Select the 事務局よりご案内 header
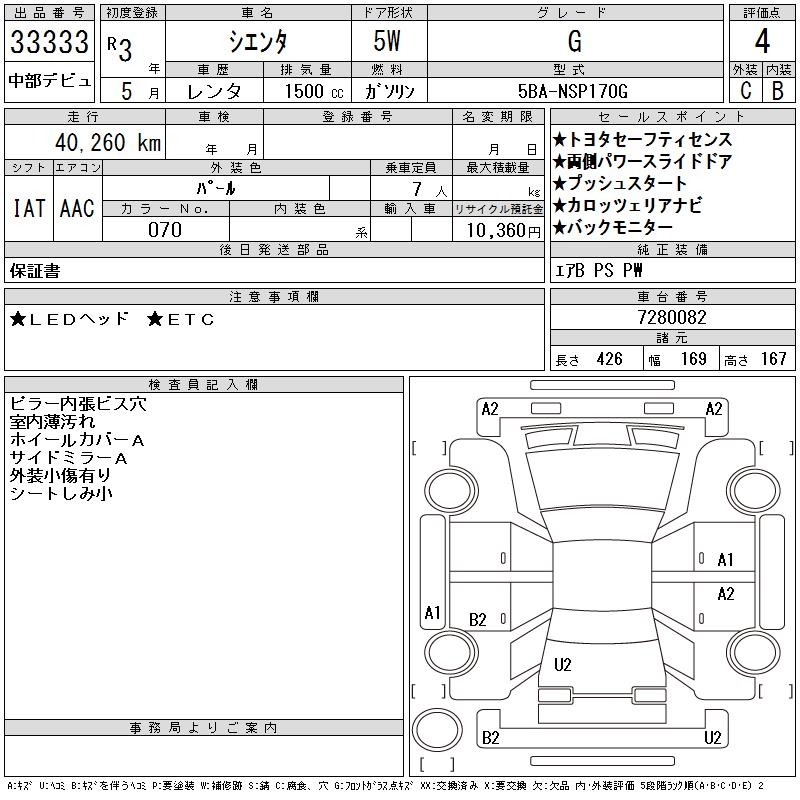Viewport: 800px width, 800px height. point(204,728)
